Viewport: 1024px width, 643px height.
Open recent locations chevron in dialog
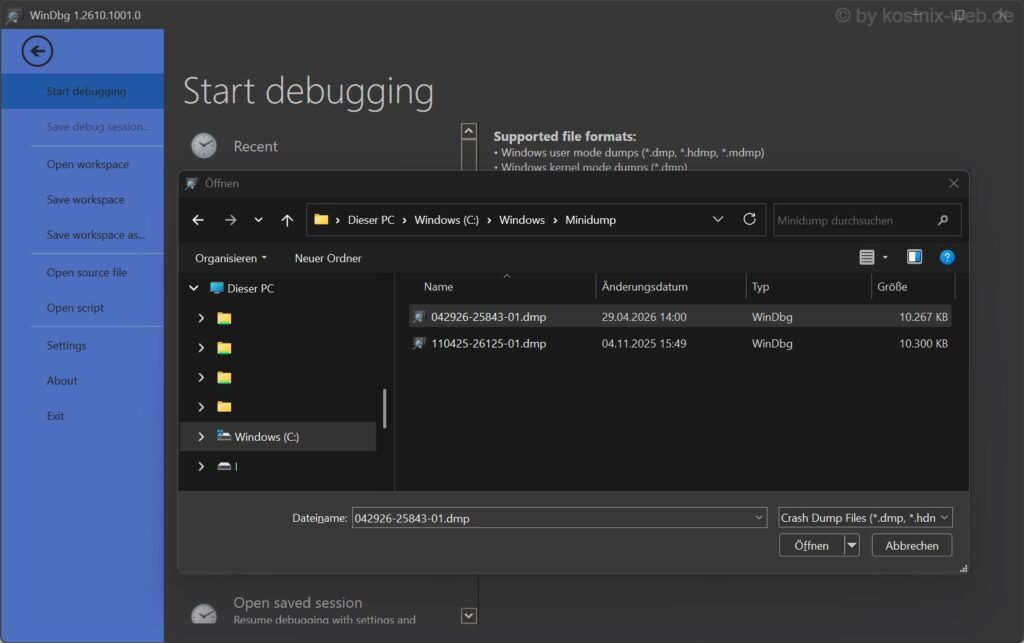(x=259, y=220)
